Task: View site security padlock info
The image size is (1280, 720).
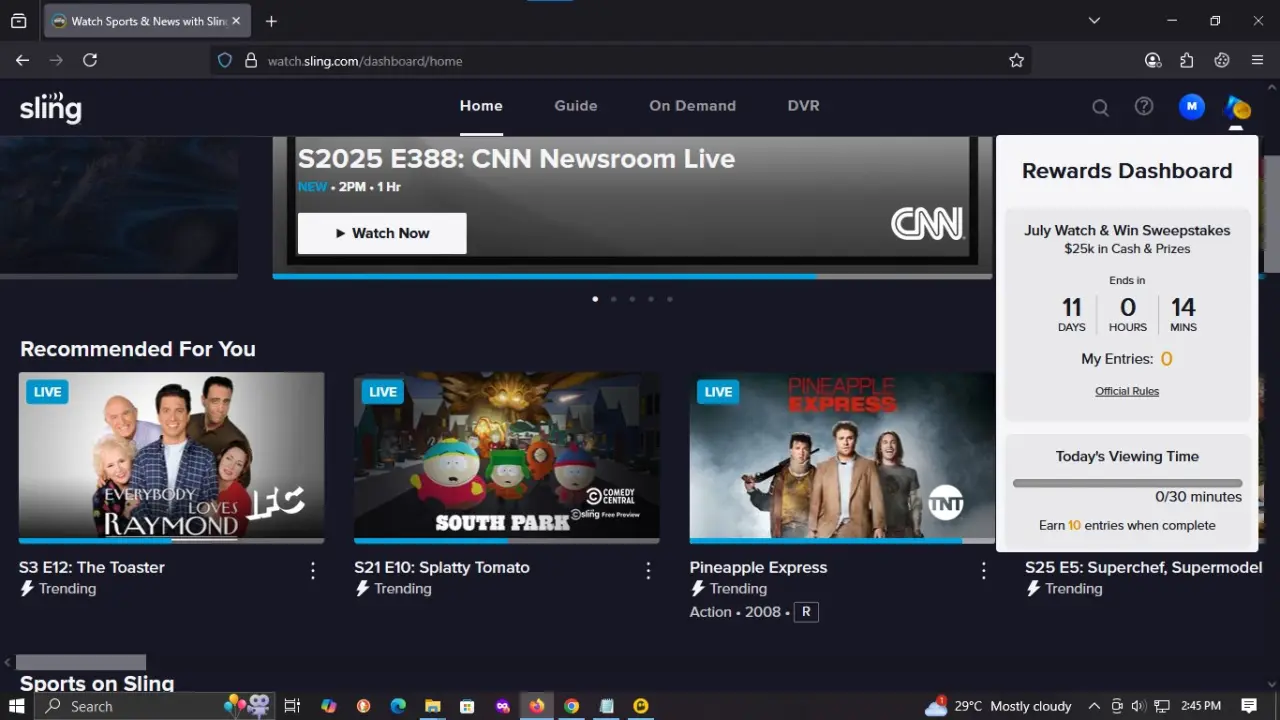Action: click(251, 60)
